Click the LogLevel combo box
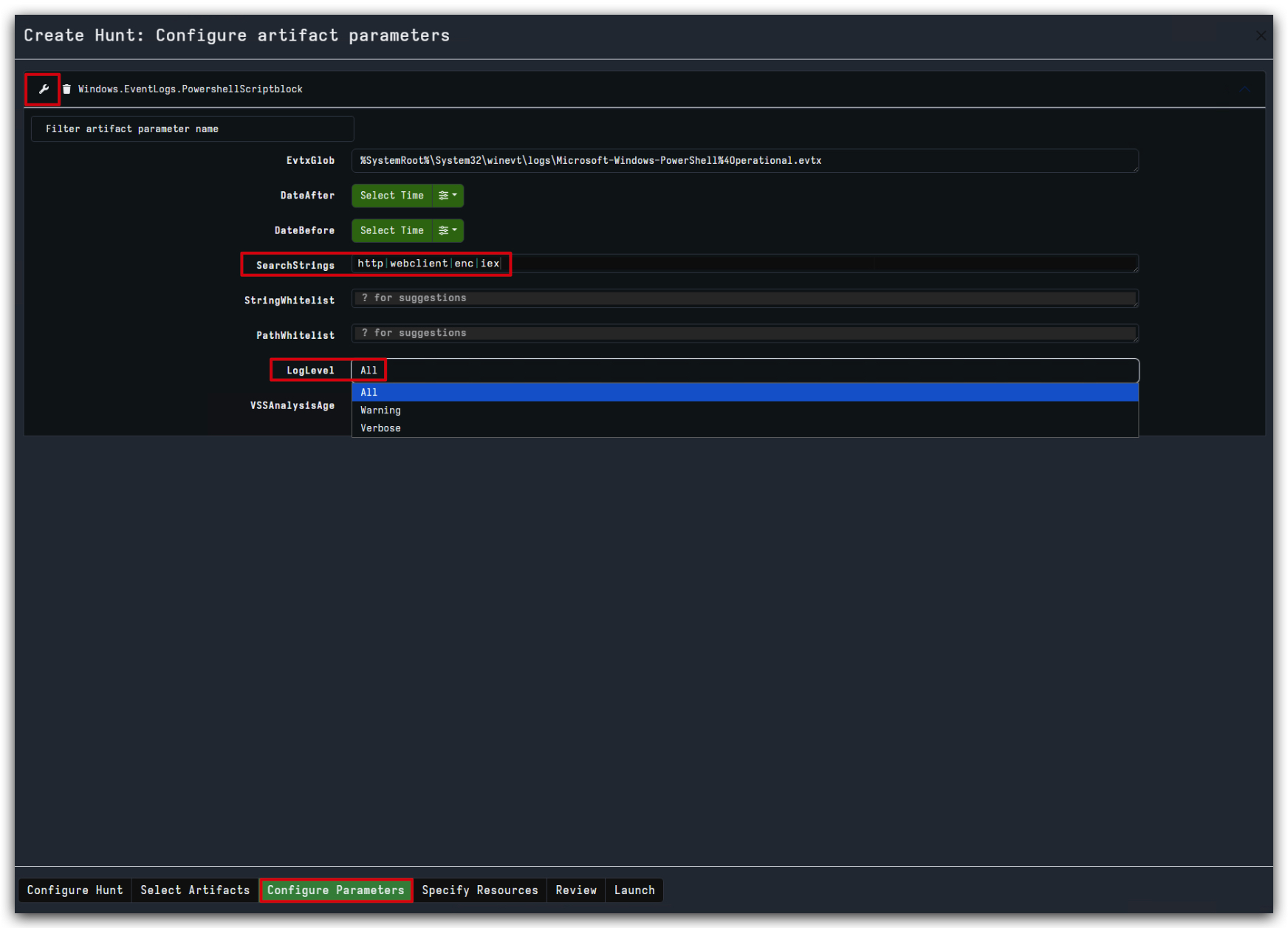1288x928 pixels. (745, 371)
